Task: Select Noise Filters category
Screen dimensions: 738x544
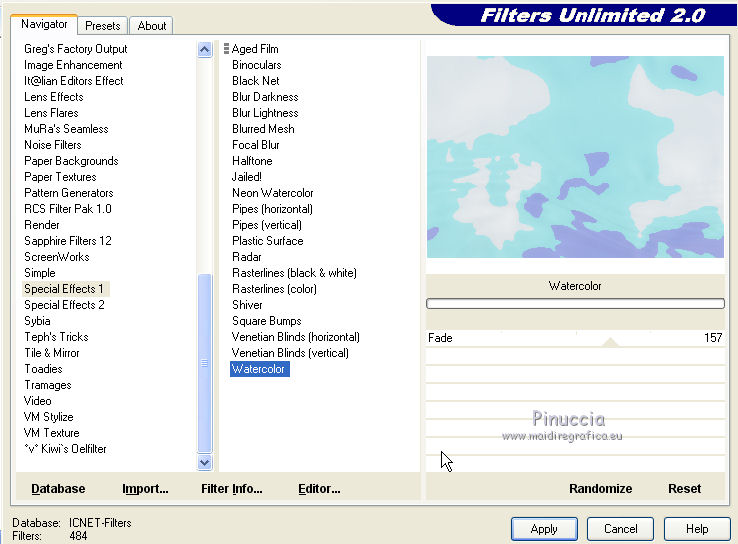Action: point(53,145)
